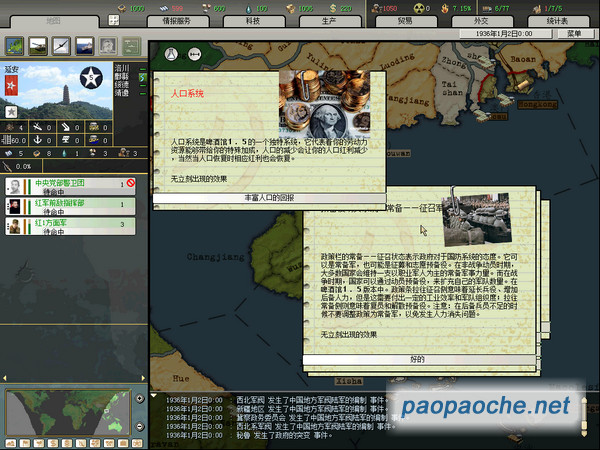Screen dimensions: 600x450
Task: Switch to the 科技 tab
Action: (252, 20)
